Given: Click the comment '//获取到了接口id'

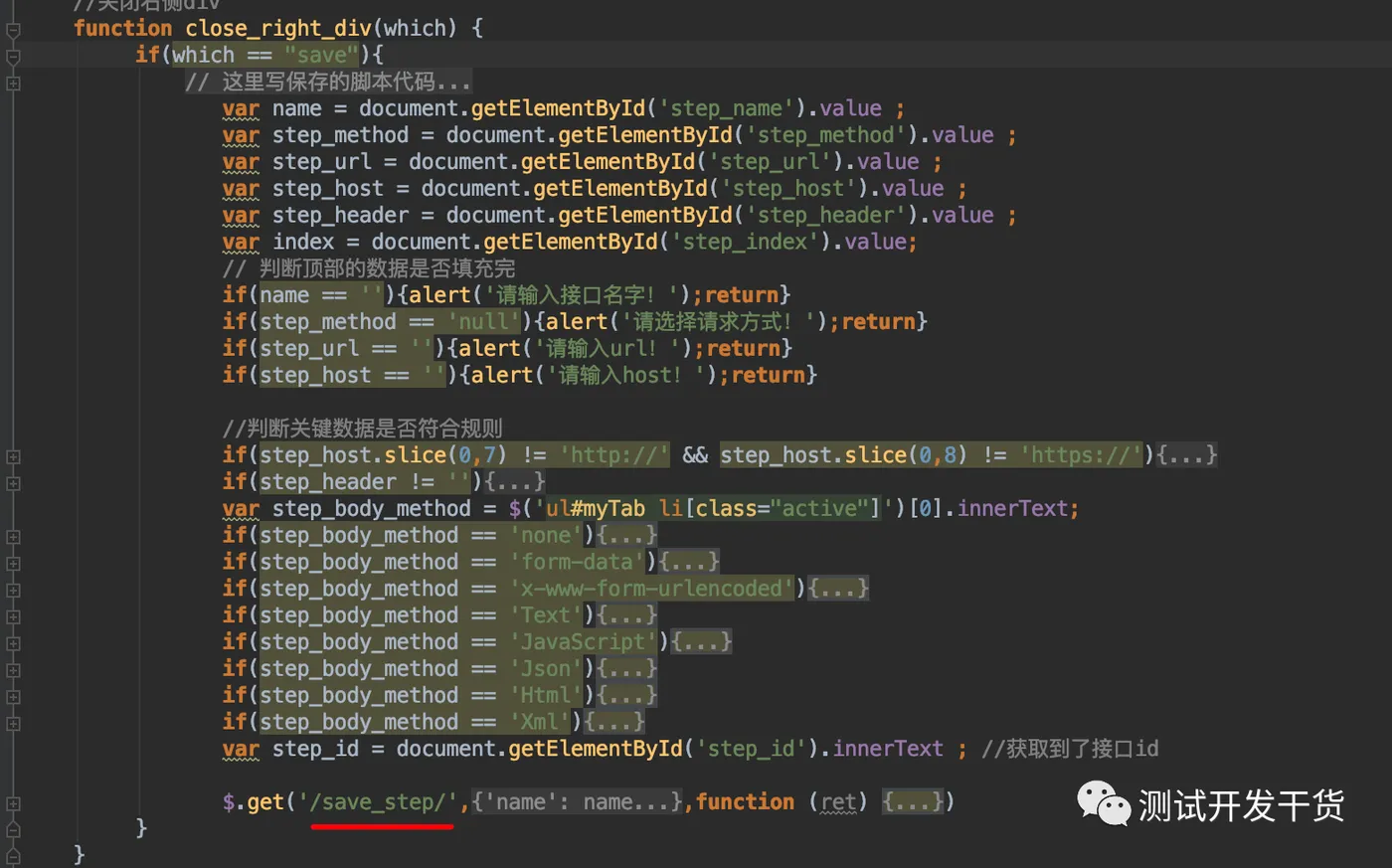Looking at the screenshot, I should coord(1070,749).
